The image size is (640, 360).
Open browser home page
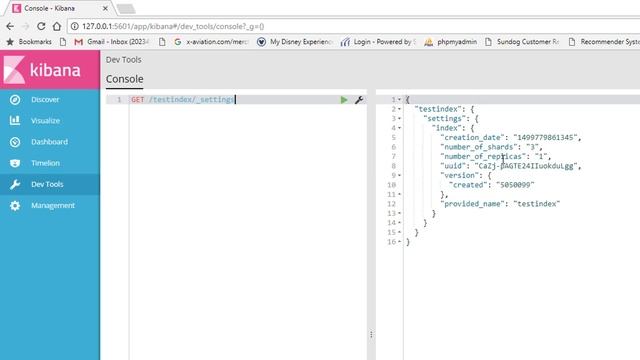57,27
